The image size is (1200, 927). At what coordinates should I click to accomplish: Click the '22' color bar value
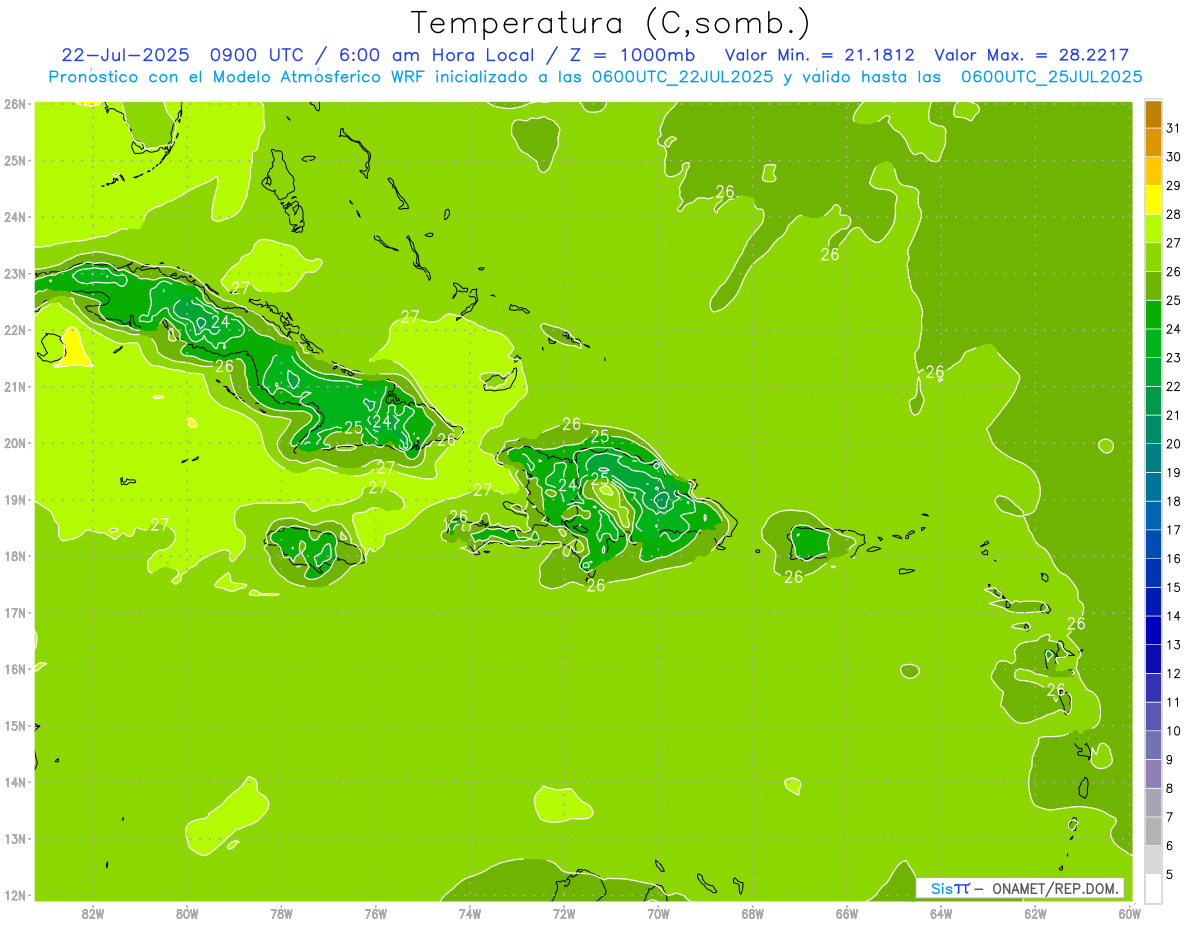[x=1173, y=386]
